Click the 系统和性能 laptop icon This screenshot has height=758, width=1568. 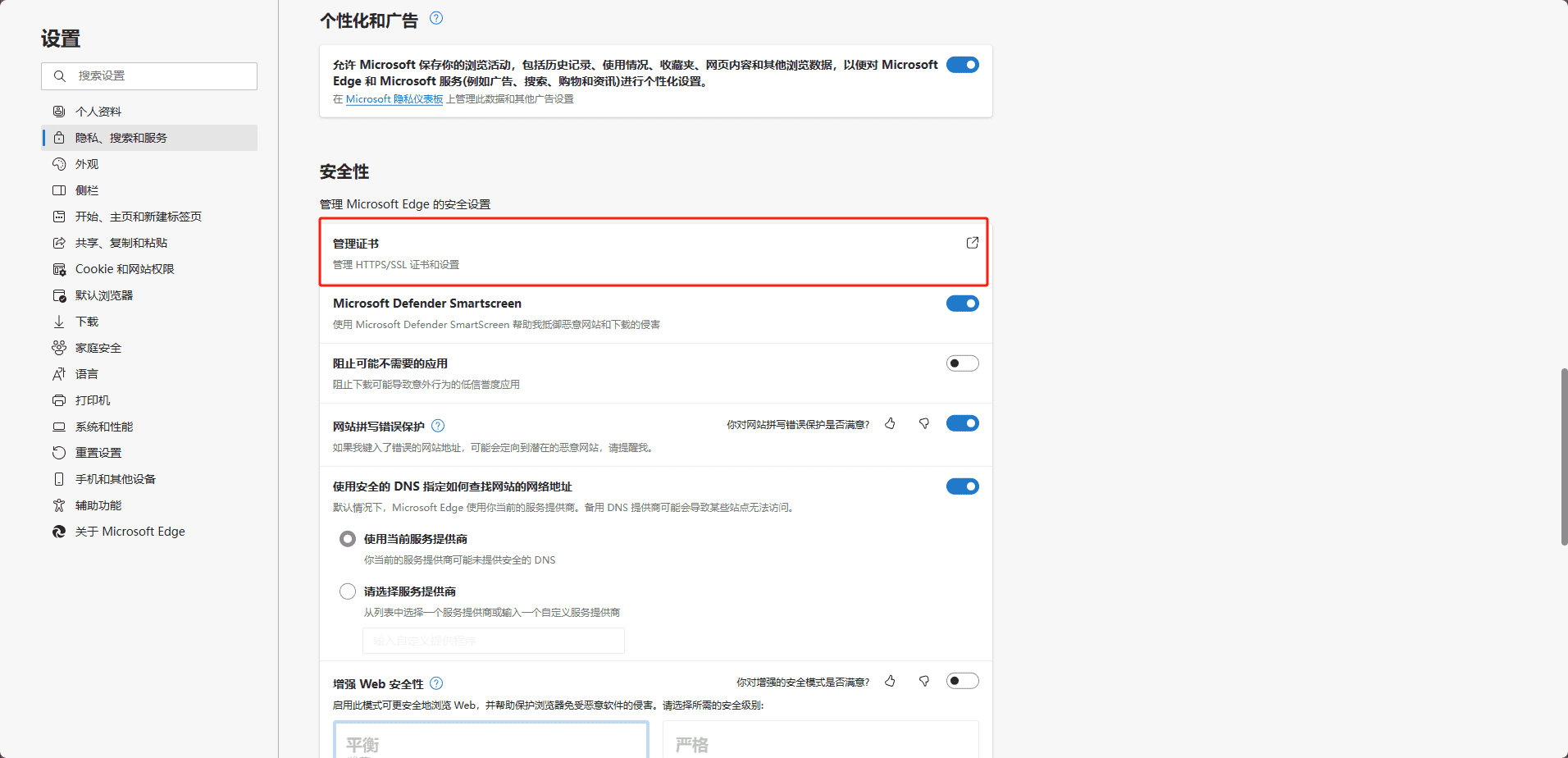pyautogui.click(x=59, y=427)
